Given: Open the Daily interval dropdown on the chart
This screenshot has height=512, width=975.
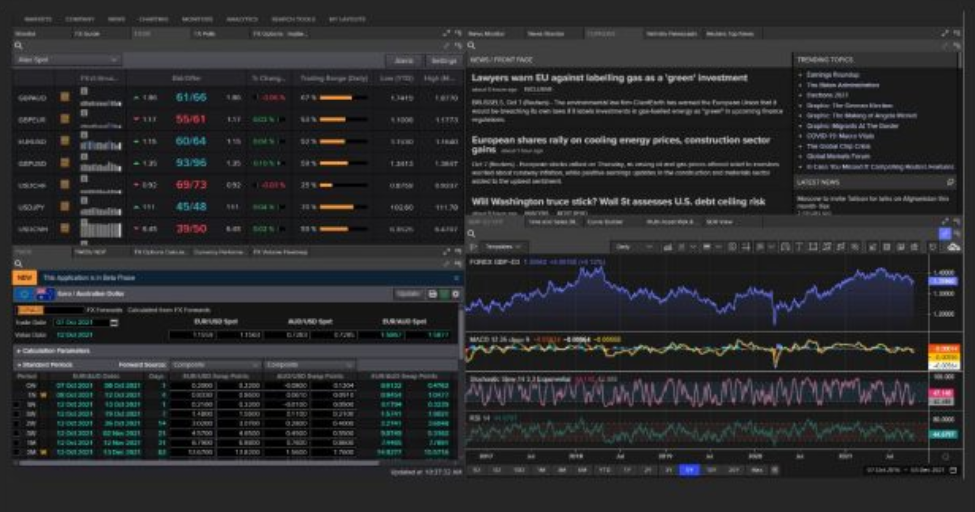Looking at the screenshot, I should tap(634, 246).
